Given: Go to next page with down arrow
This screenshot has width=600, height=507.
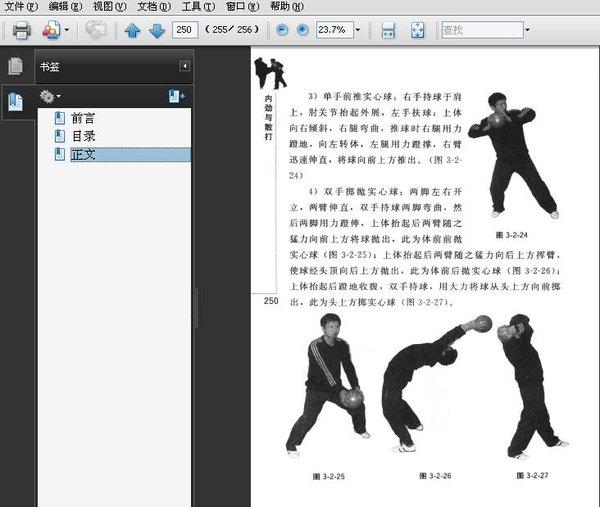Looking at the screenshot, I should (156, 30).
